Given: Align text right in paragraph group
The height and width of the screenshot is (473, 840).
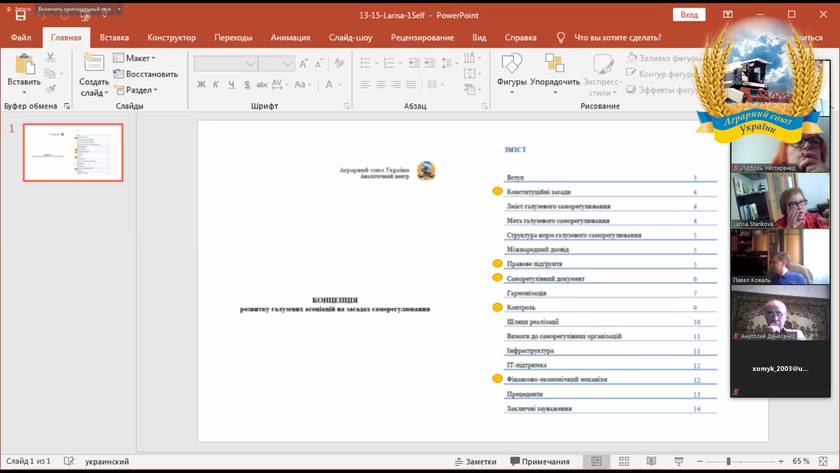Looking at the screenshot, I should pyautogui.click(x=396, y=84).
